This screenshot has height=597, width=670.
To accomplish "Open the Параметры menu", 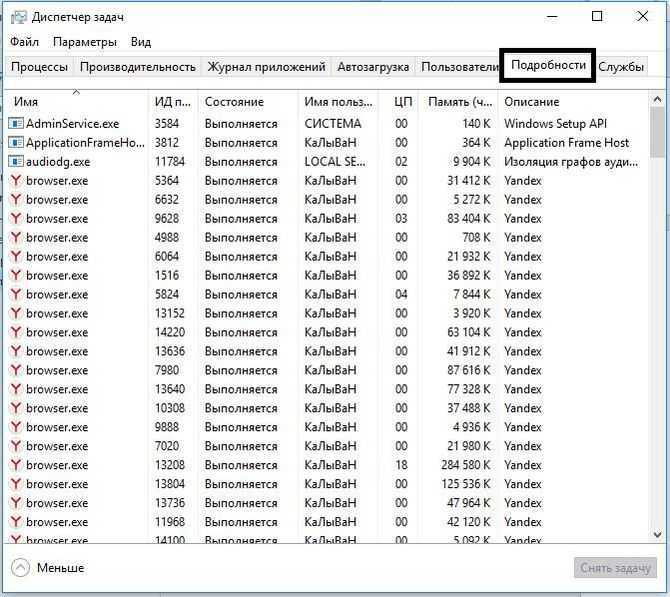I will (x=85, y=42).
